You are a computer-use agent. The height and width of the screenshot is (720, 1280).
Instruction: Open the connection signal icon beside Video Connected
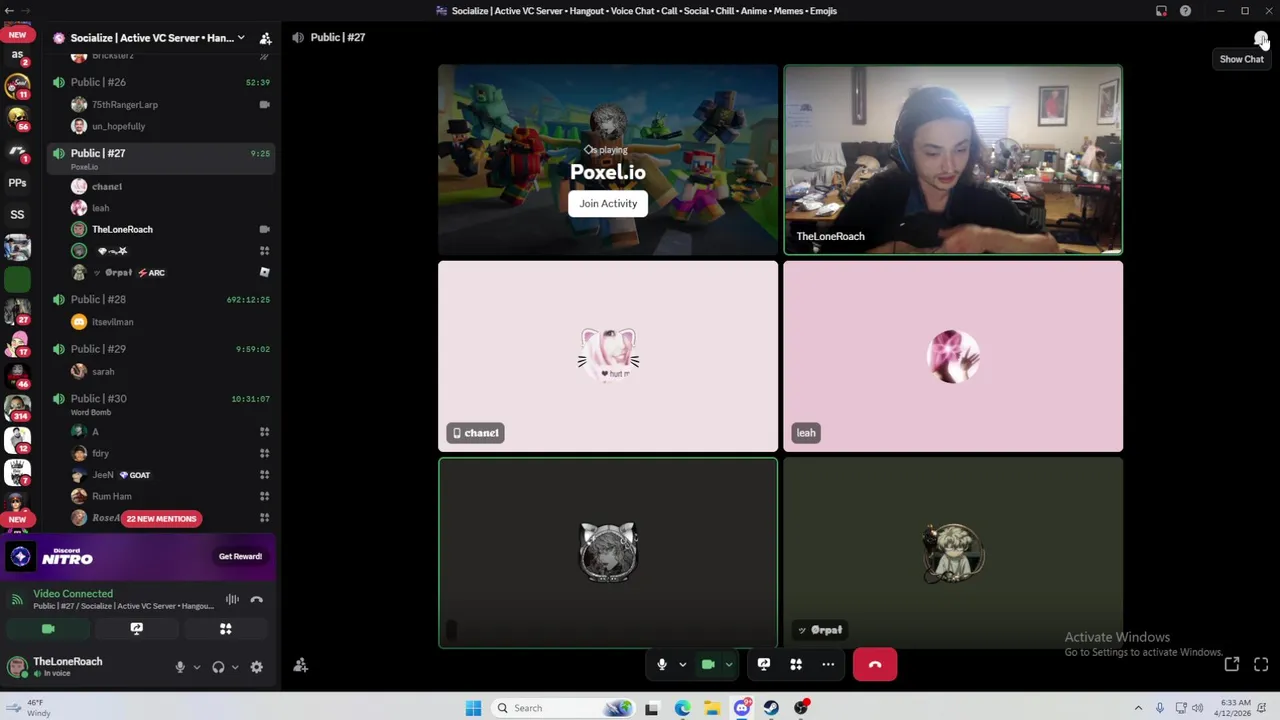point(17,599)
